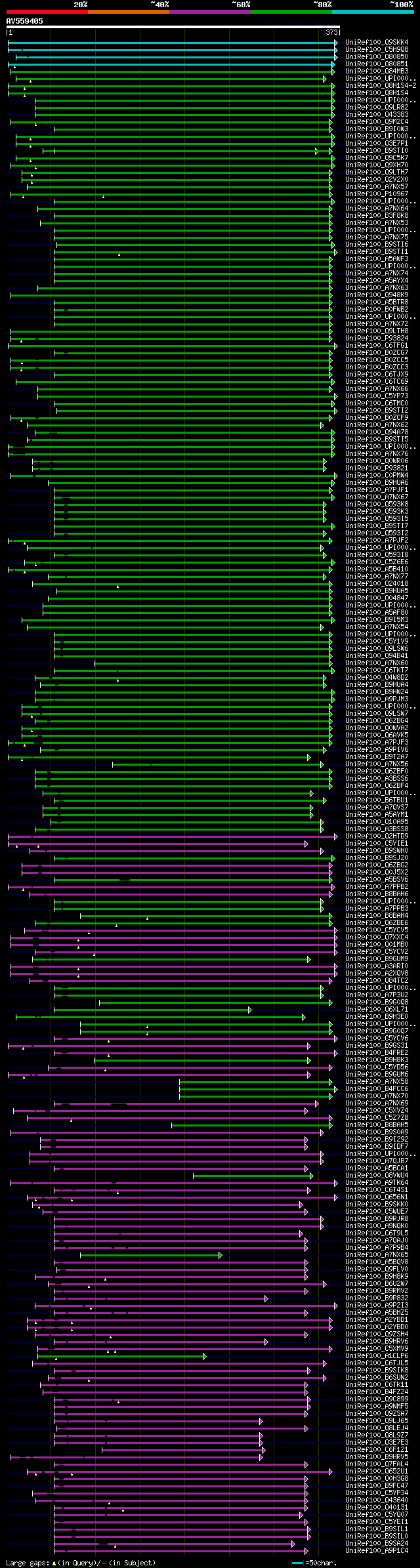Pick the UniRef100_Q7XXC4 label
The height and width of the screenshot is (1568, 420).
tap(377, 938)
